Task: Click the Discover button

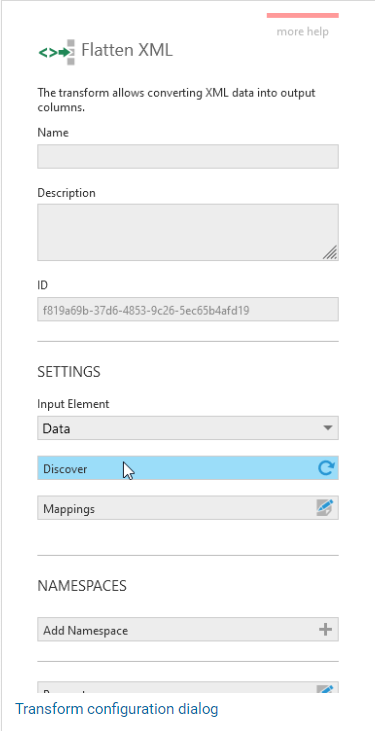Action: coord(188,468)
